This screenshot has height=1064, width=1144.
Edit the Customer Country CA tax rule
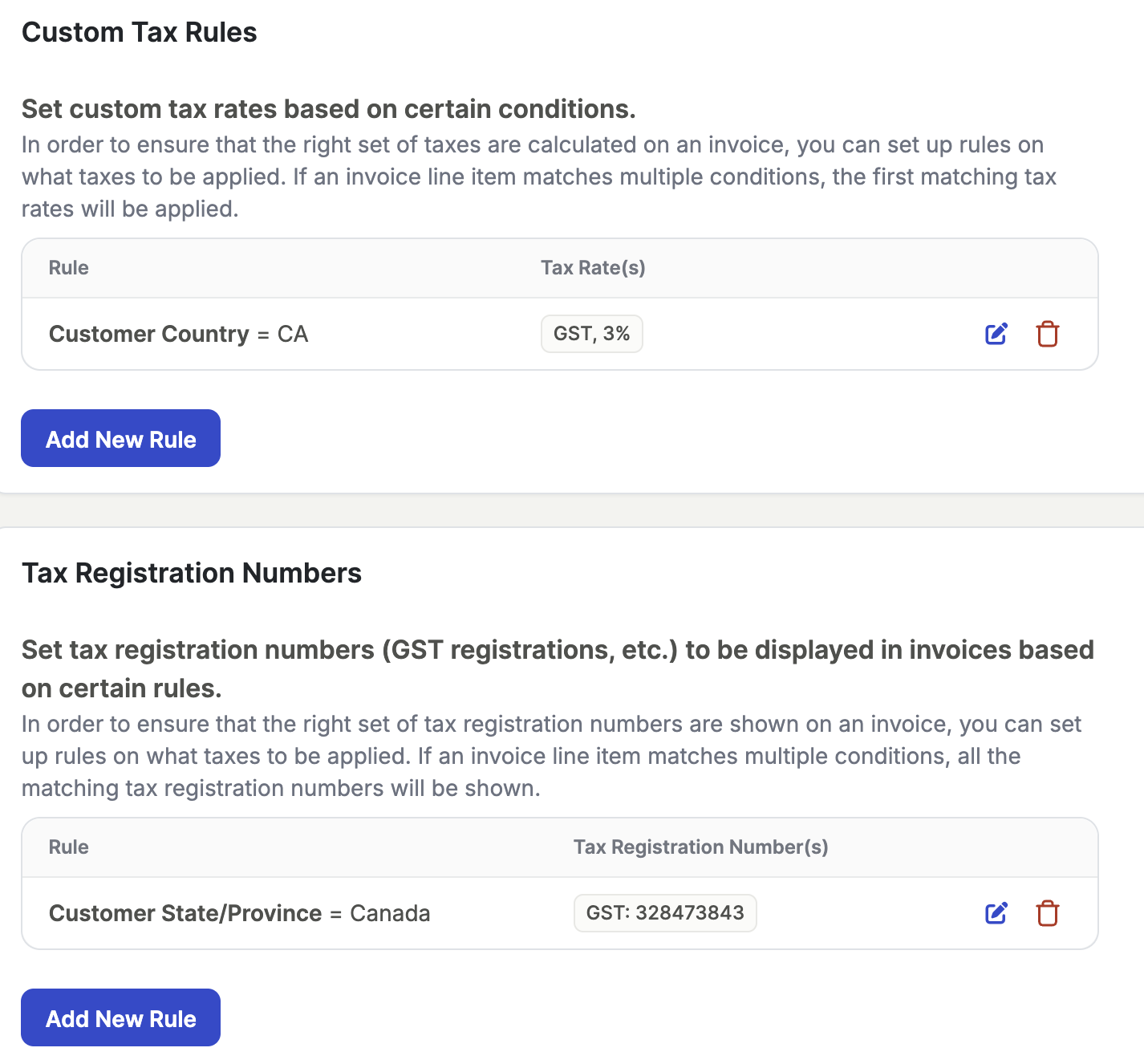996,334
